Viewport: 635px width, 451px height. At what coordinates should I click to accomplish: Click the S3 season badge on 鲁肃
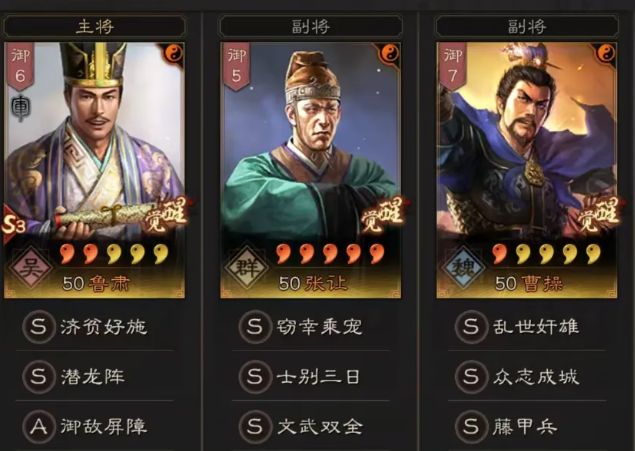[13, 225]
